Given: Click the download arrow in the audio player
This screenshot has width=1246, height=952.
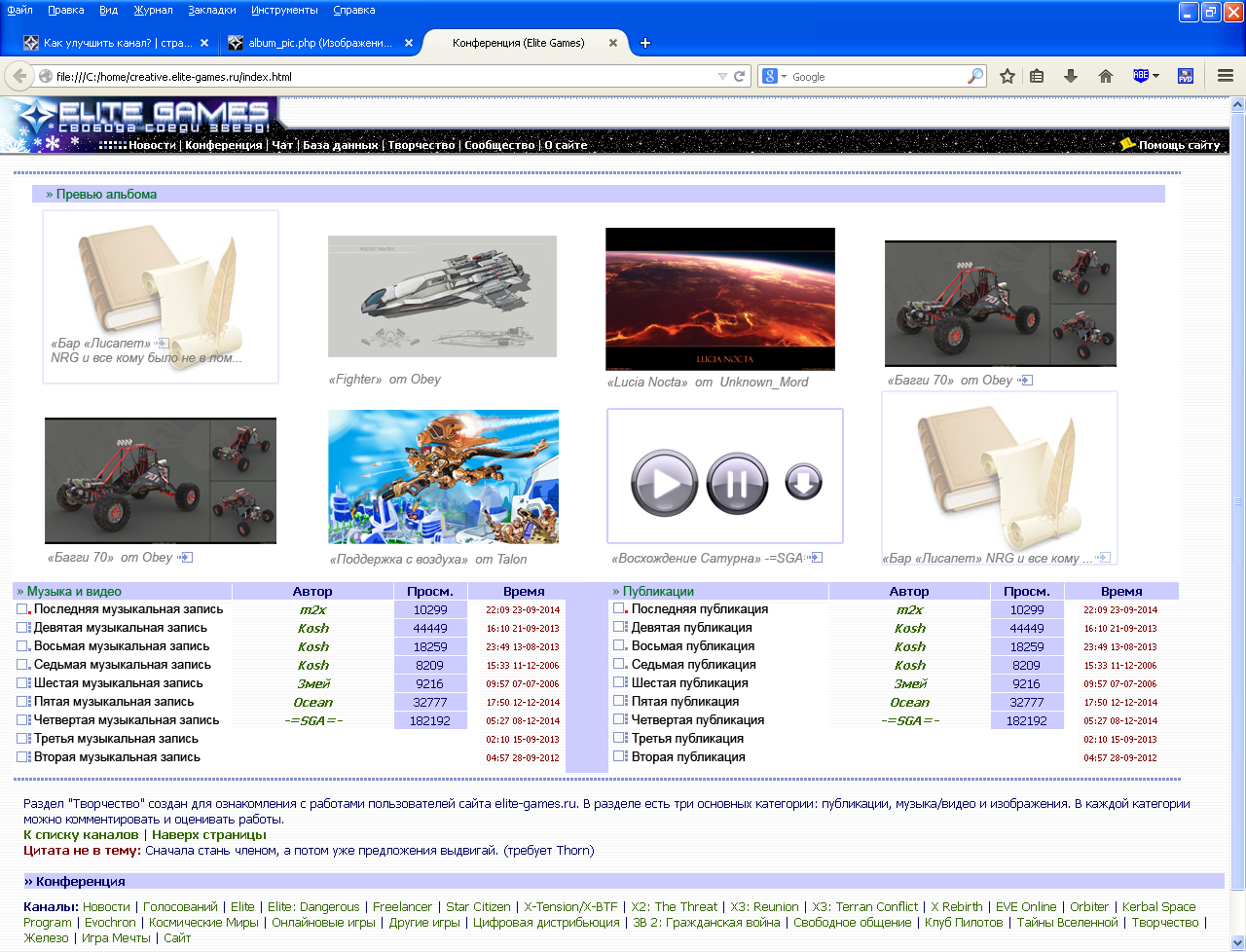Looking at the screenshot, I should point(803,482).
